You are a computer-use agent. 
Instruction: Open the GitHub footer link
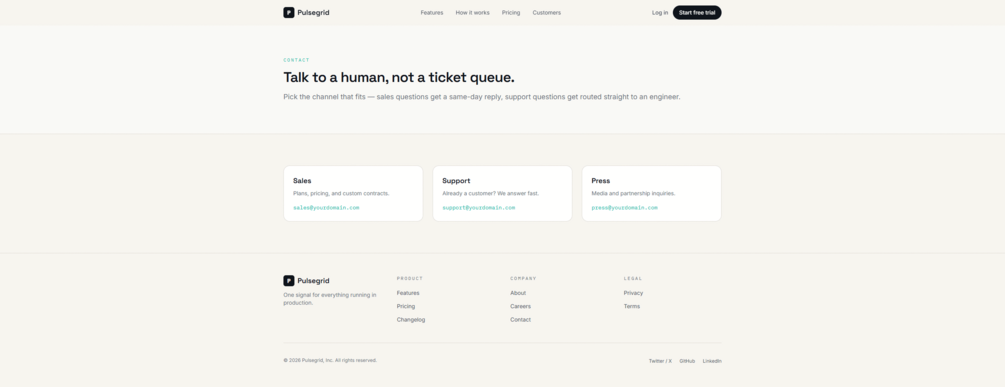coord(687,361)
